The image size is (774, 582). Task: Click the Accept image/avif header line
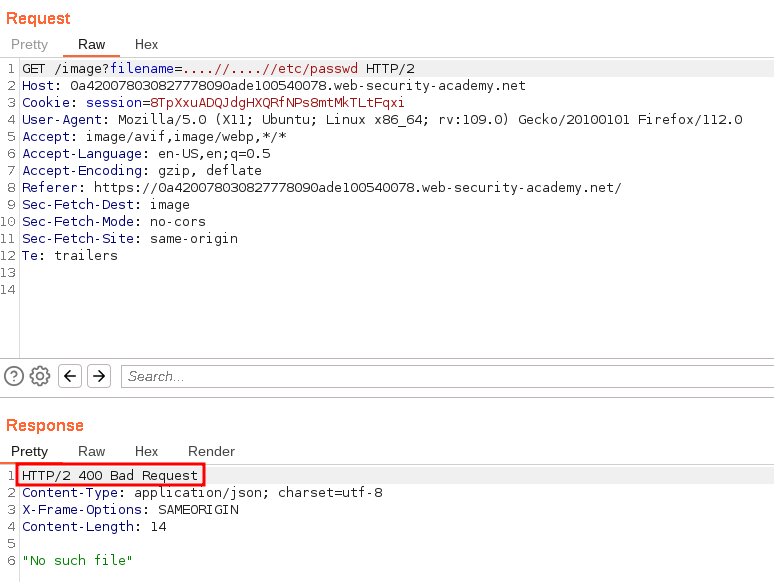(154, 137)
